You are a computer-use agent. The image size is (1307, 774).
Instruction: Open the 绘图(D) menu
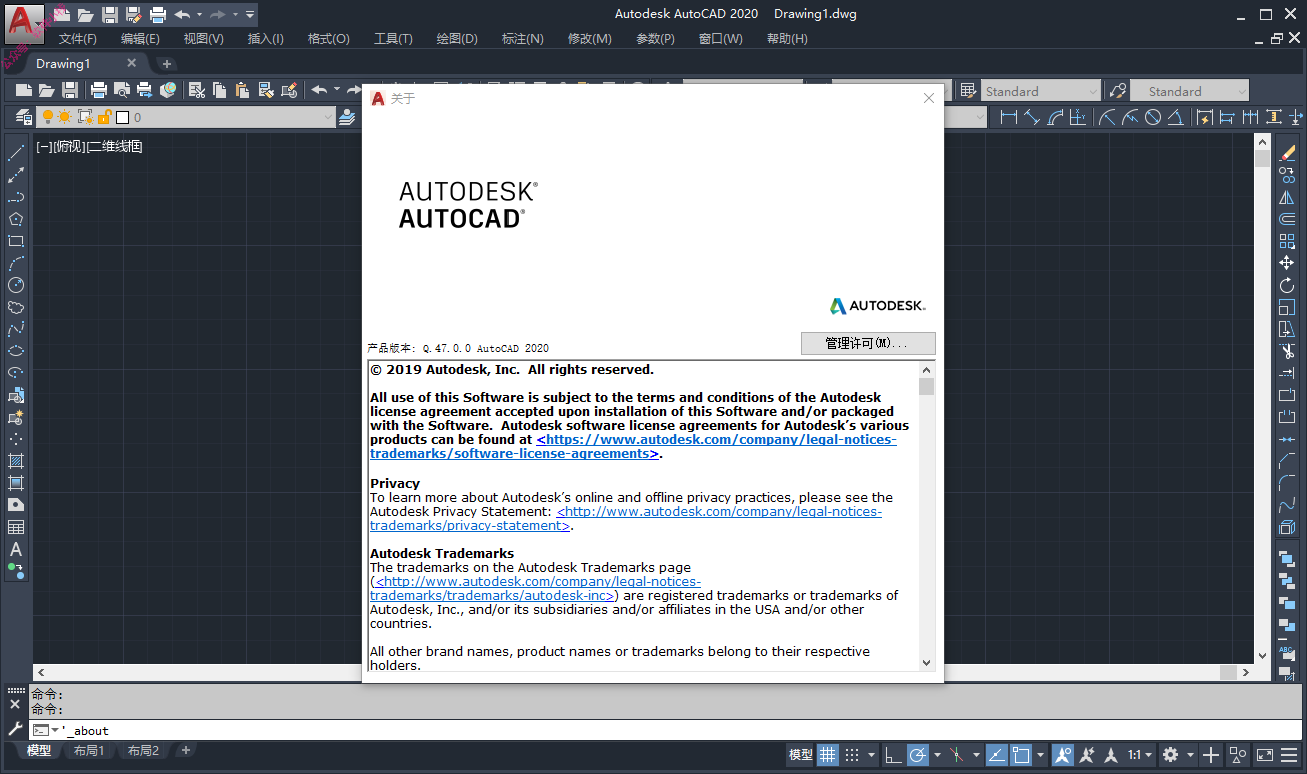tap(457, 38)
